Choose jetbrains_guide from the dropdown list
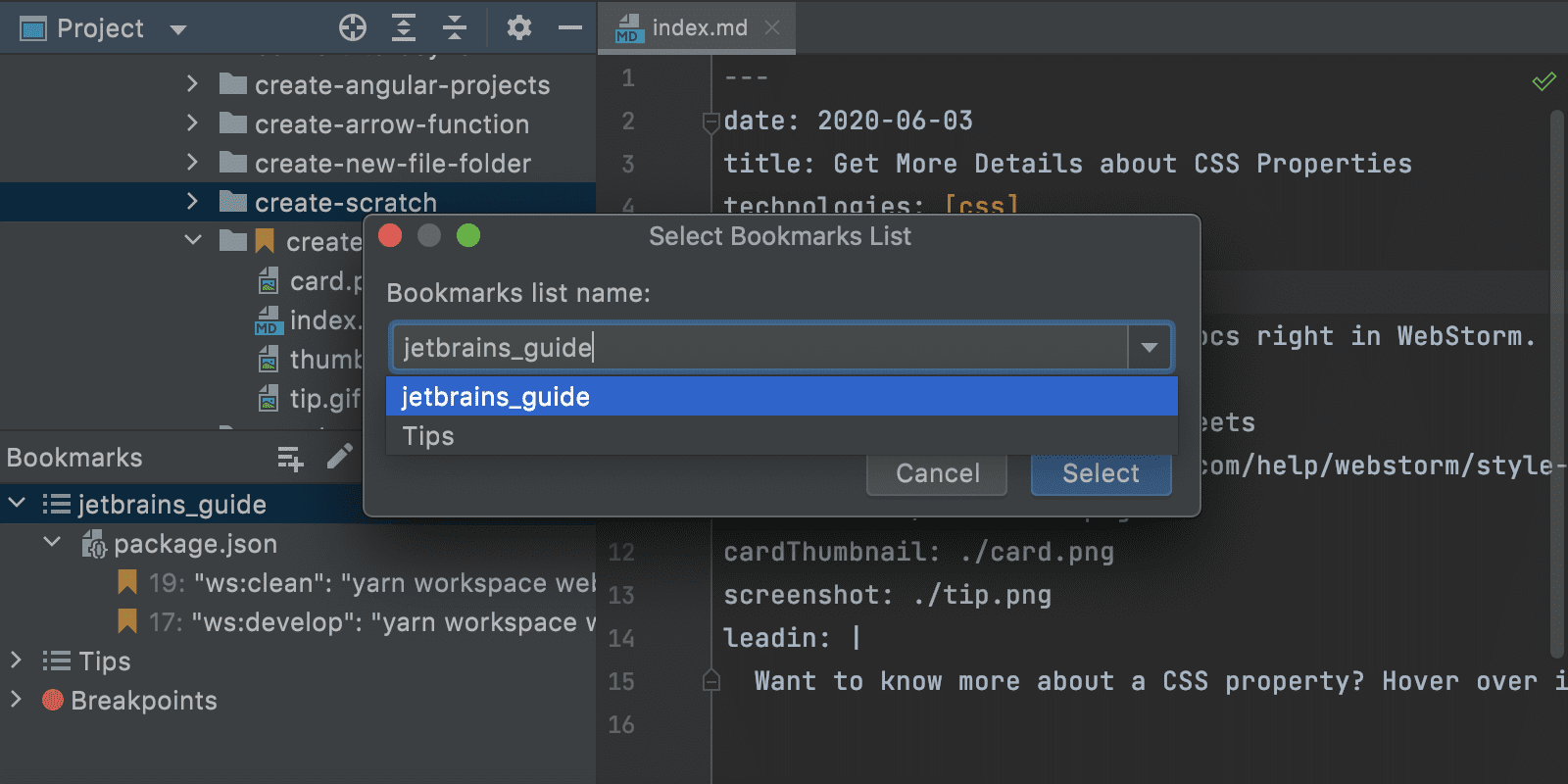Image resolution: width=1568 pixels, height=784 pixels. tap(782, 397)
